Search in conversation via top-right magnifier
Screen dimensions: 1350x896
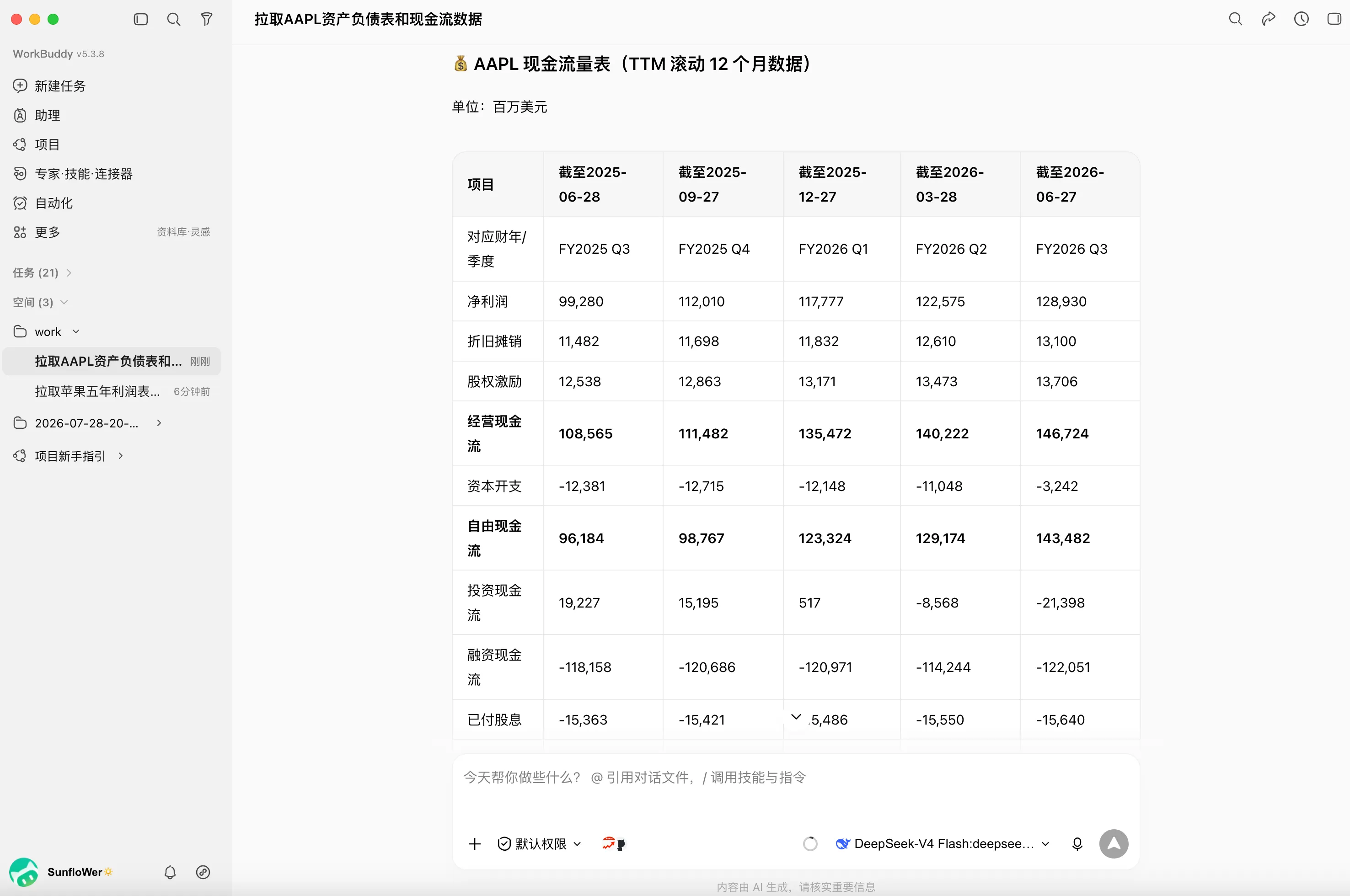[x=1235, y=19]
